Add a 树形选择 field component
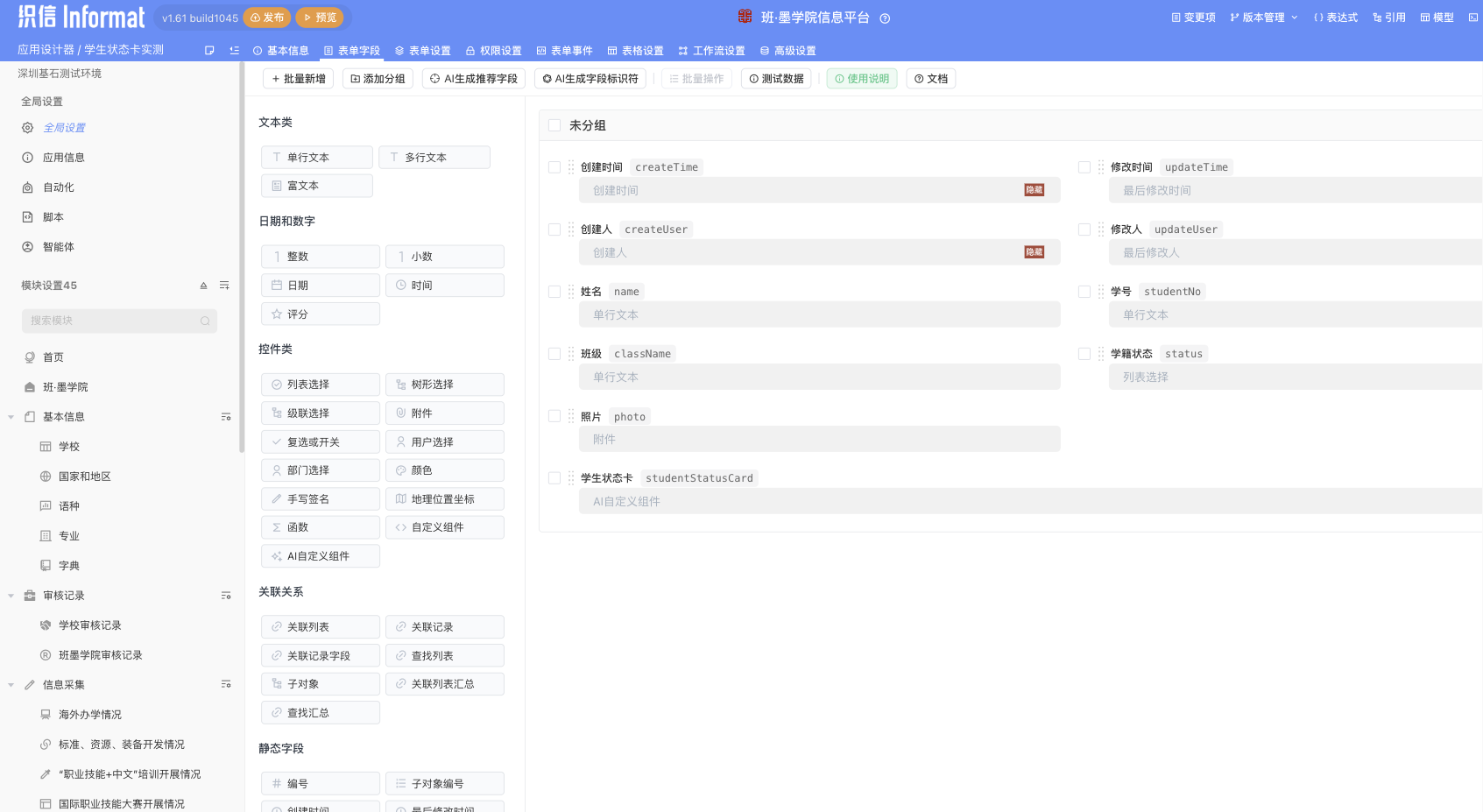The width and height of the screenshot is (1483, 812). 445,385
